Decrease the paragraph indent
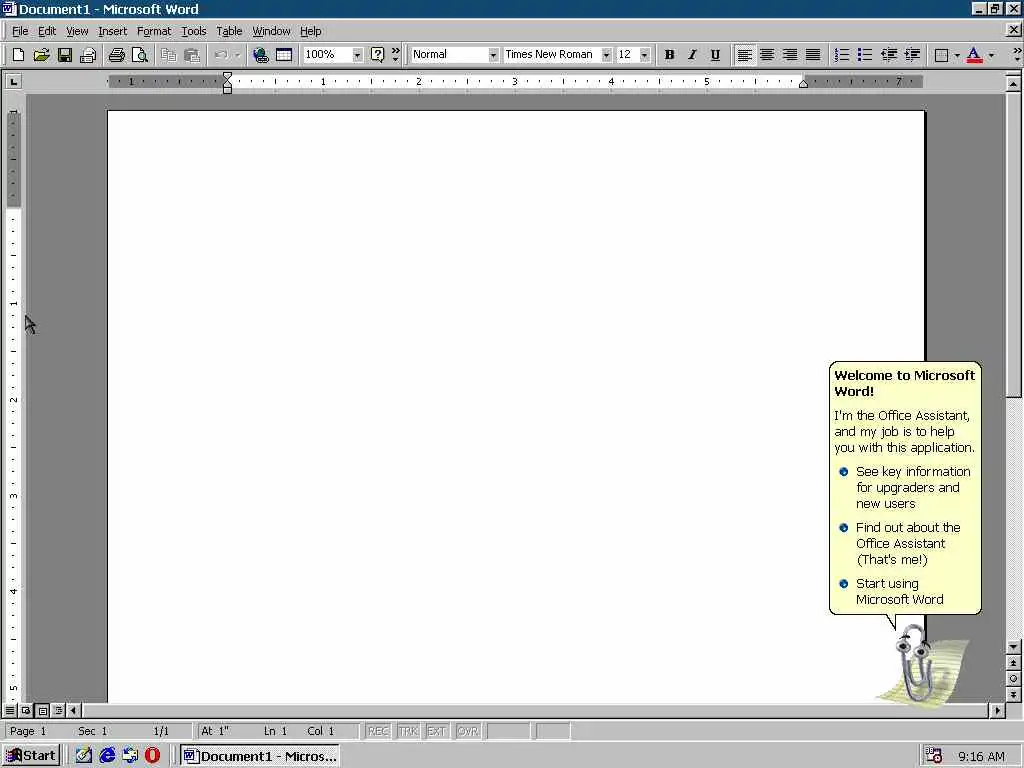 [x=888, y=55]
